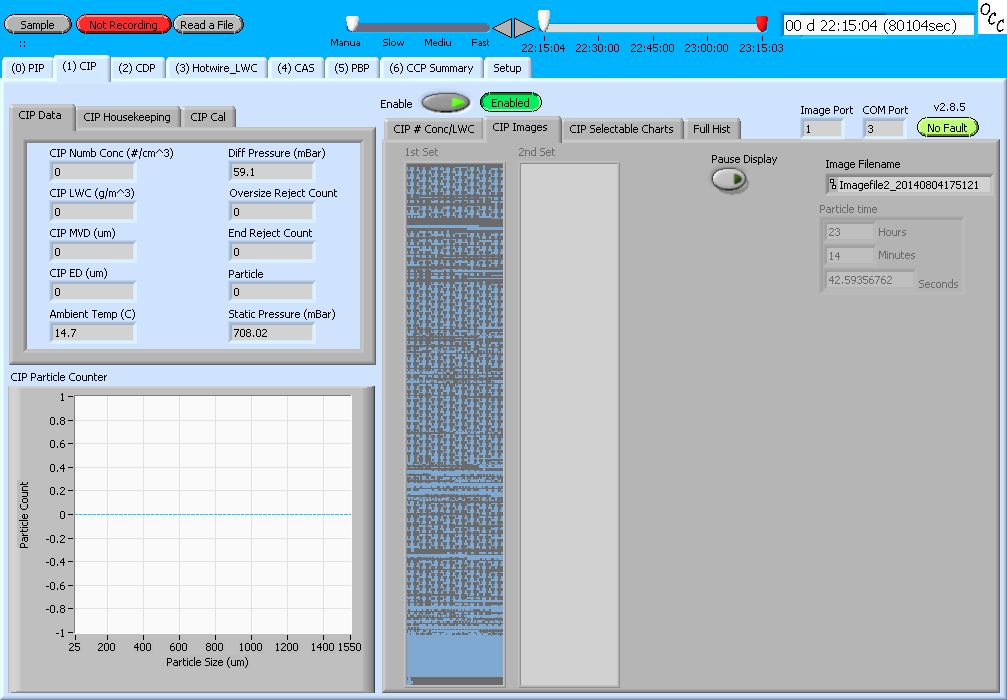
Task: Click the green Enabled indicator
Action: point(511,103)
